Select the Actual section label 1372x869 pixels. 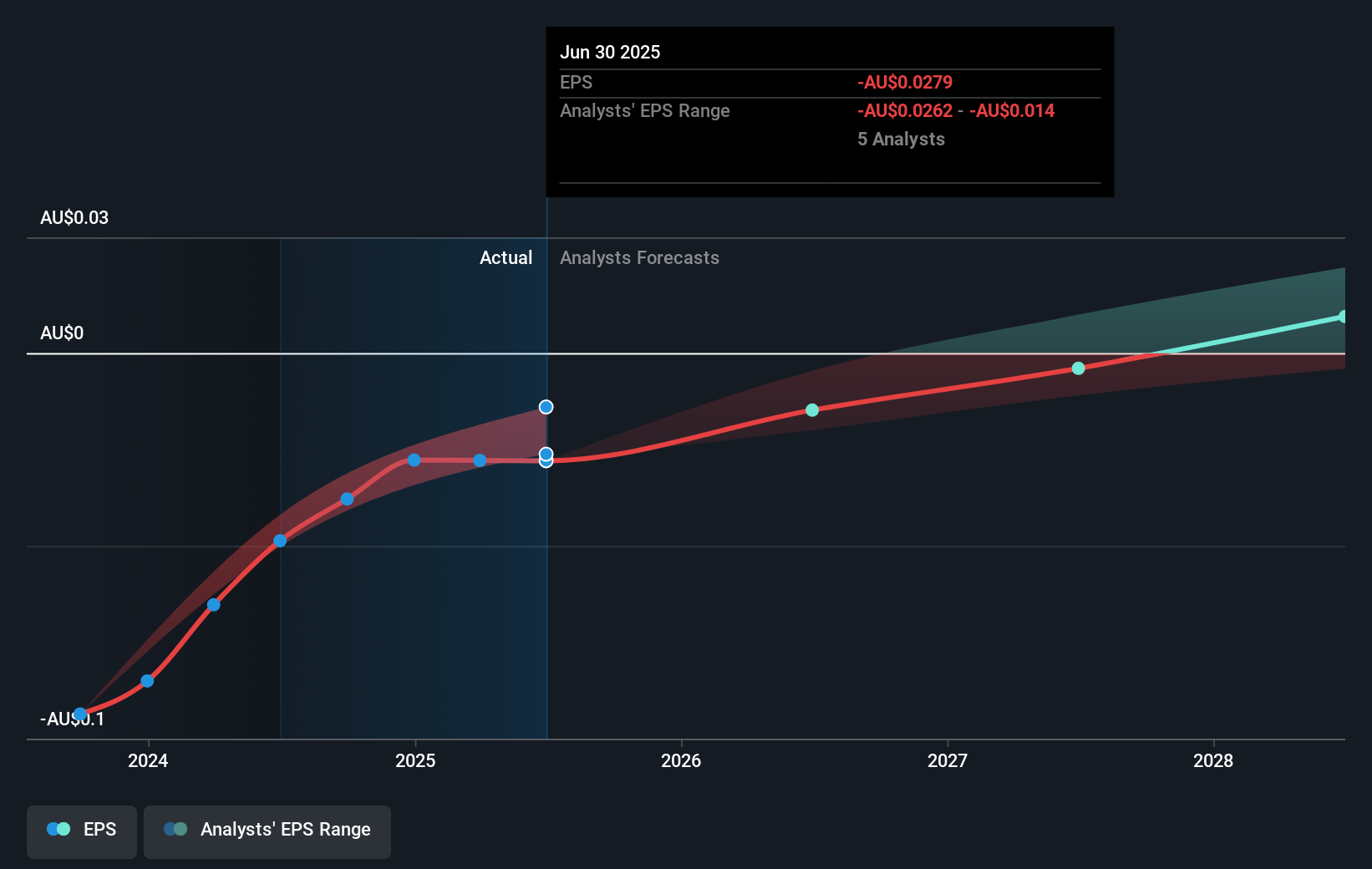(x=506, y=257)
